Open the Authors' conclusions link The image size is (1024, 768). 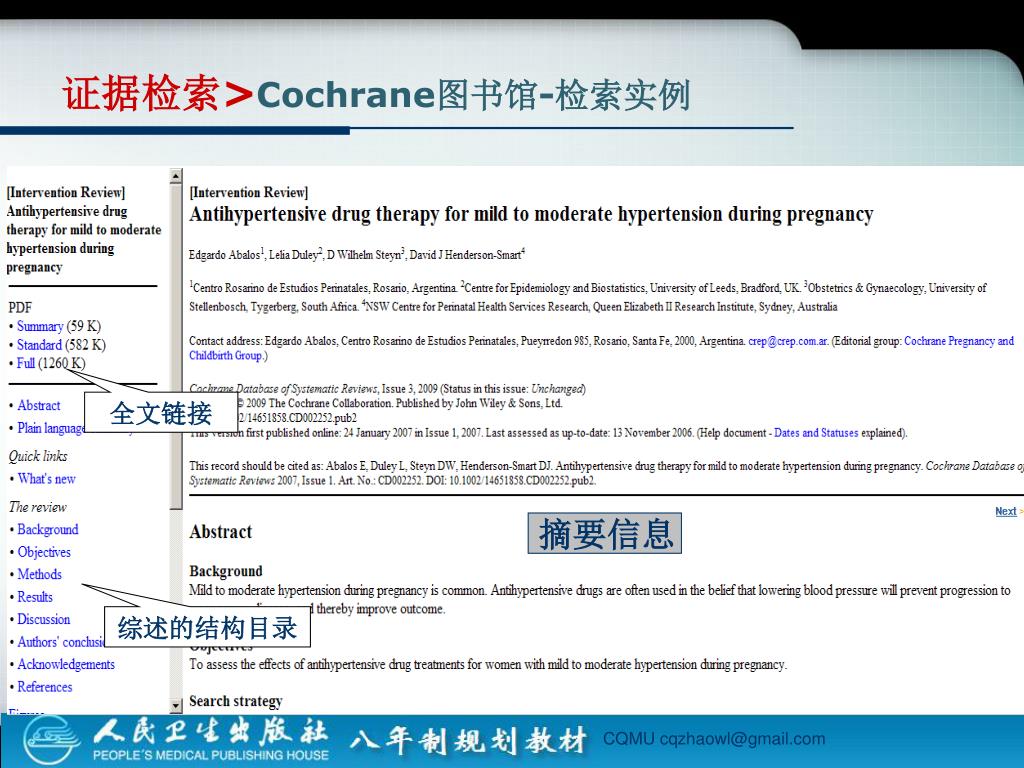(x=61, y=642)
